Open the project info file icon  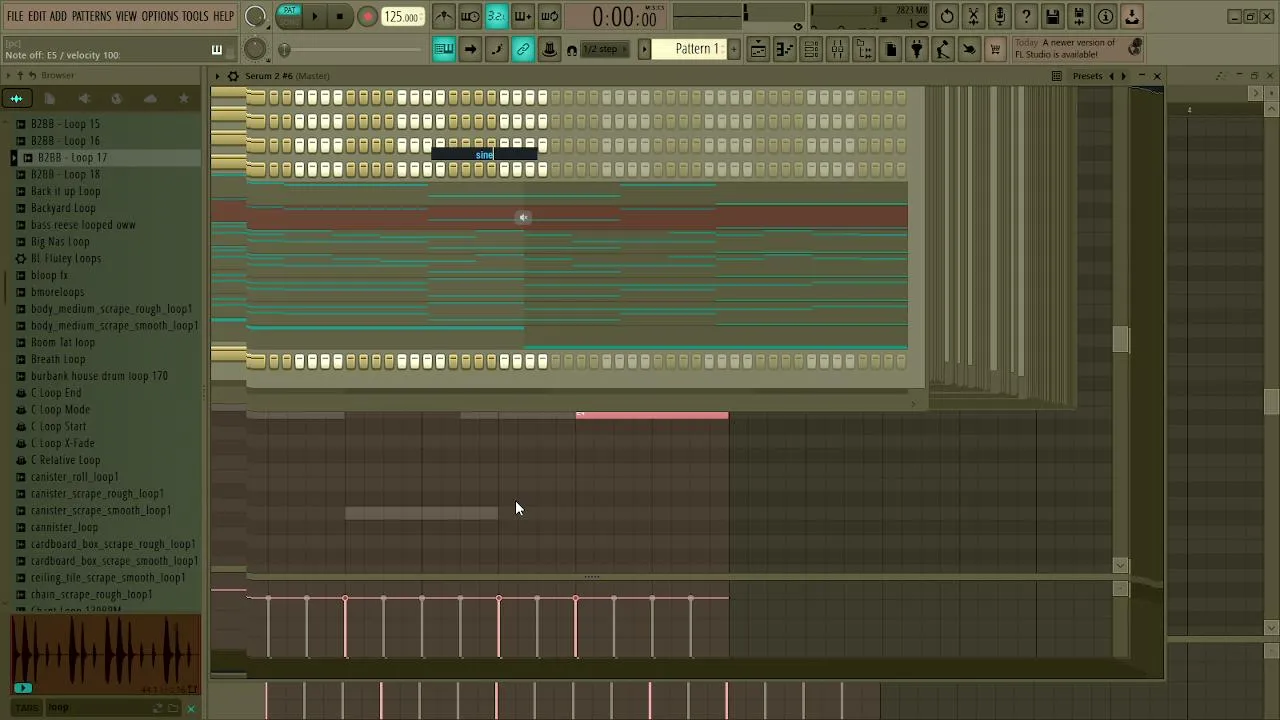(x=890, y=49)
